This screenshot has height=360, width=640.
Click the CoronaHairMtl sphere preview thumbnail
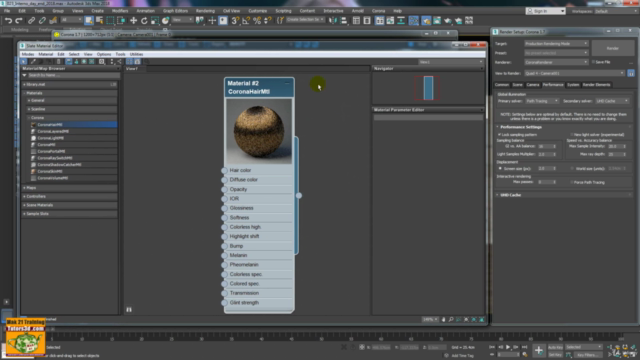259,131
